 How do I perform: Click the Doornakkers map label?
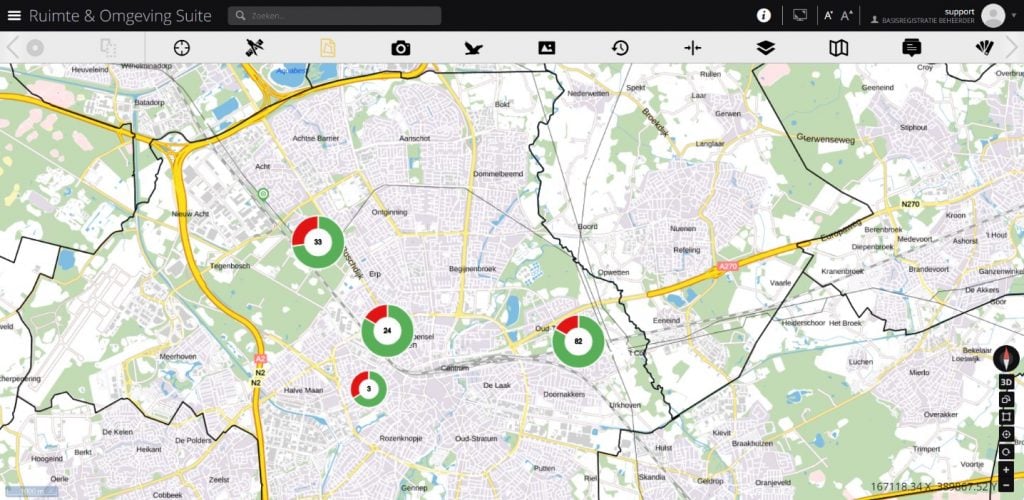pos(564,394)
